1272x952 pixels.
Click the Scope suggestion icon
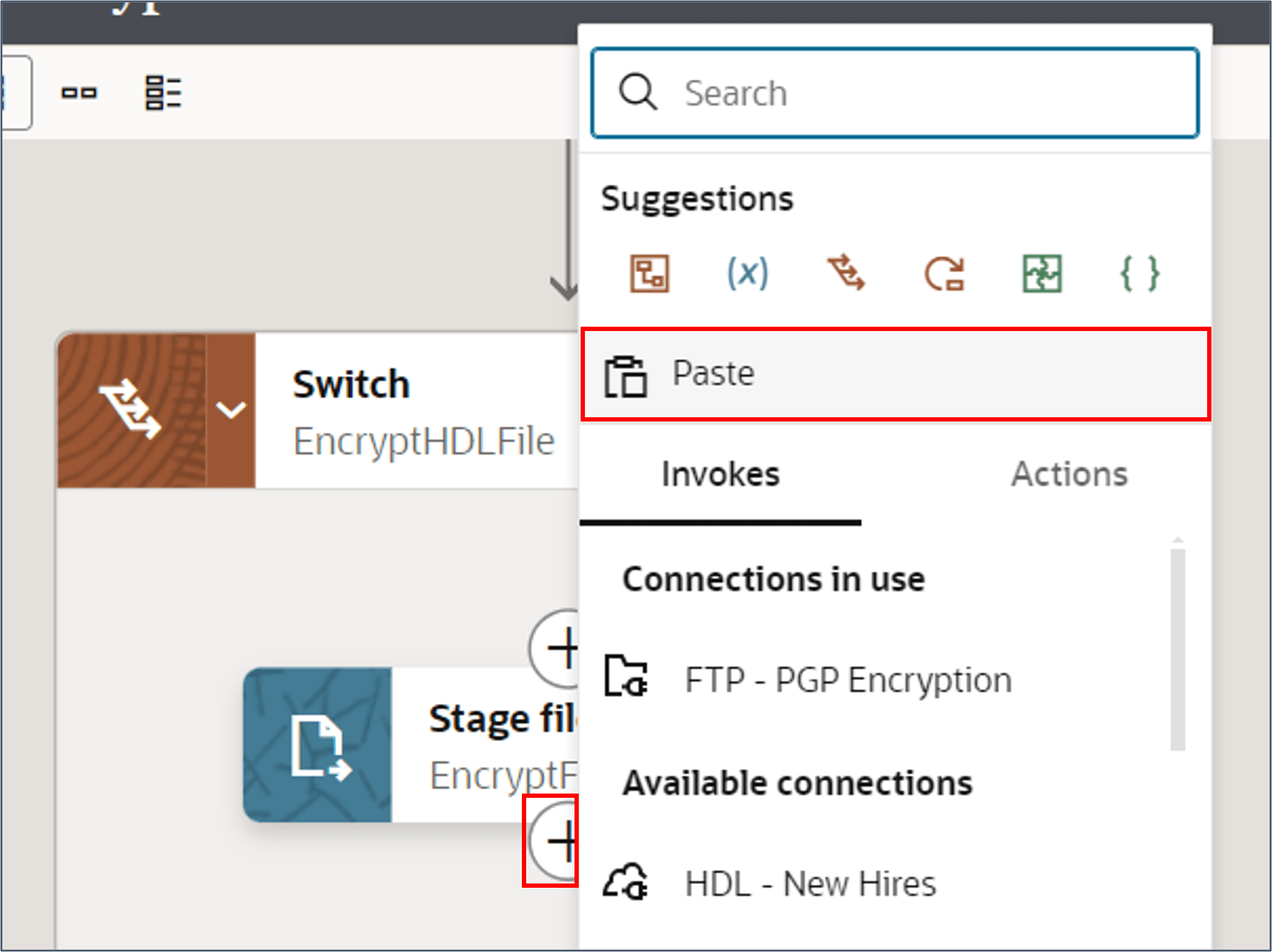pos(649,273)
